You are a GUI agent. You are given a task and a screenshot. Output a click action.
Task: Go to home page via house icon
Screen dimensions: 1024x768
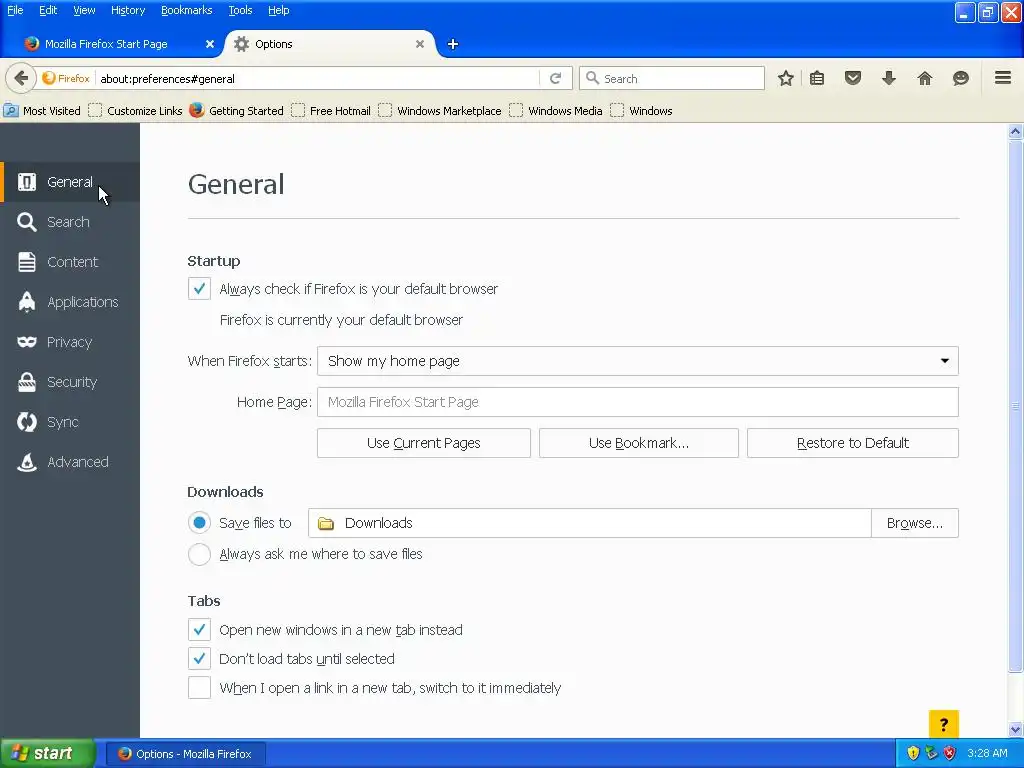pyautogui.click(x=925, y=78)
